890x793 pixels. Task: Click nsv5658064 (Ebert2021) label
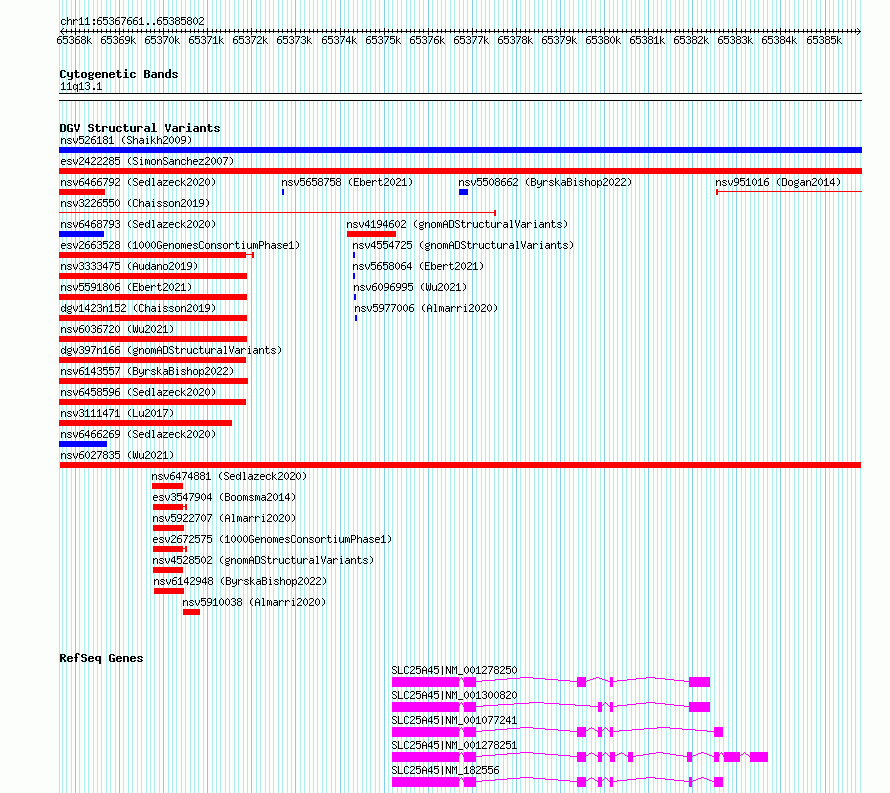[418, 266]
